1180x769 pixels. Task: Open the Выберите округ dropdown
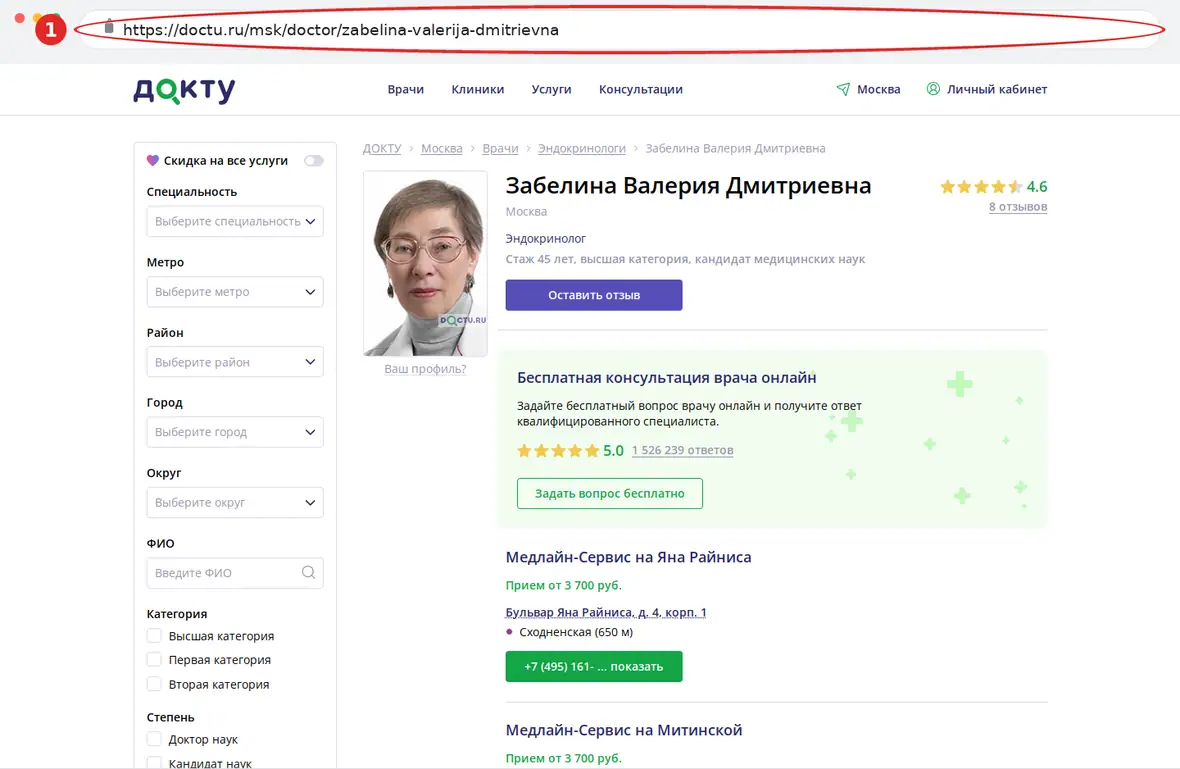[235, 503]
